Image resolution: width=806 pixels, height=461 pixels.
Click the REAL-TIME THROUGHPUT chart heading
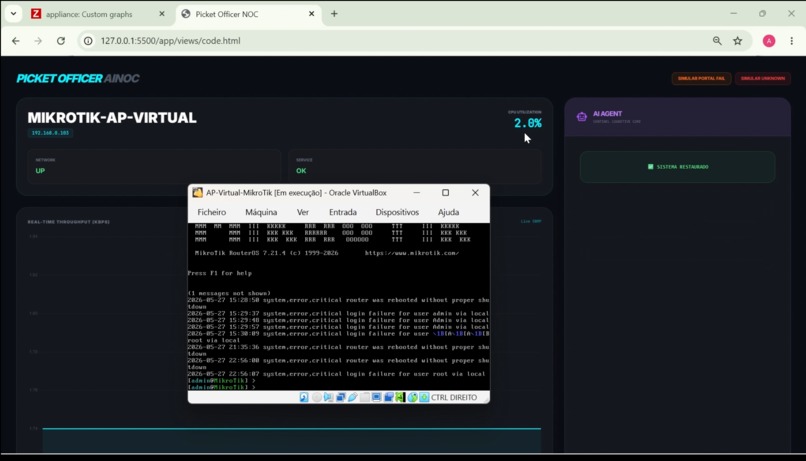pyautogui.click(x=68, y=222)
